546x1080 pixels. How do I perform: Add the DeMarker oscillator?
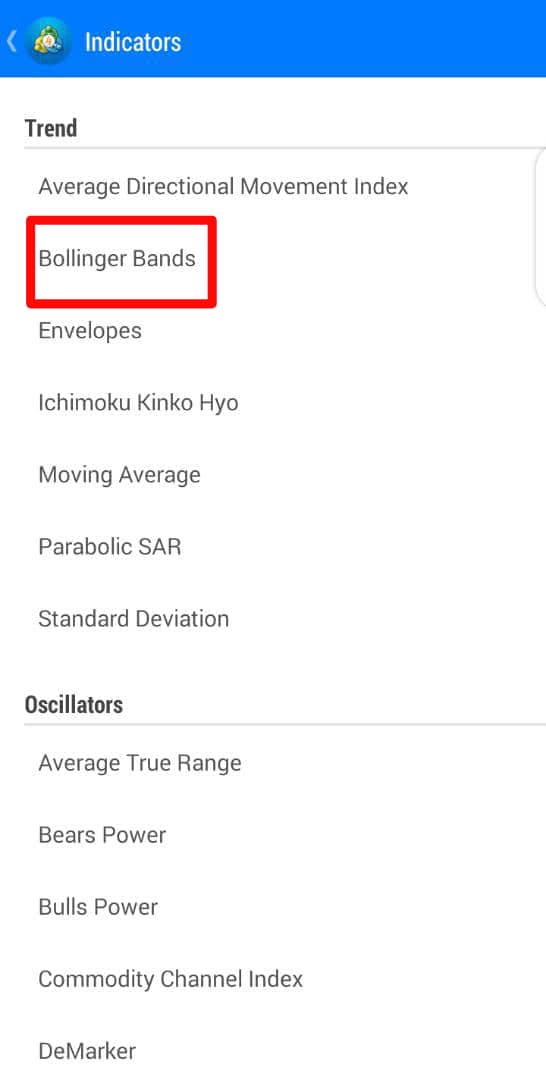click(x=273, y=1051)
